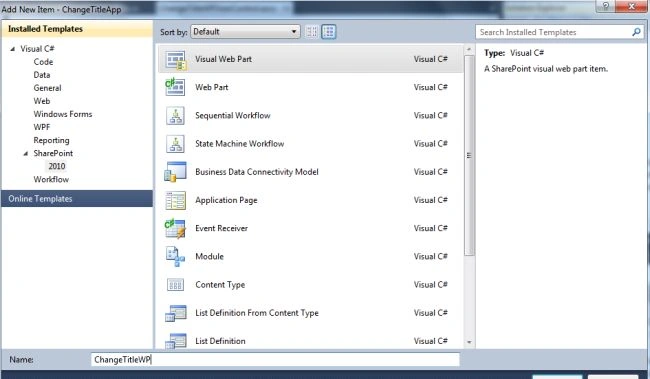Pick the Business Data Connectivity Model icon

175,172
